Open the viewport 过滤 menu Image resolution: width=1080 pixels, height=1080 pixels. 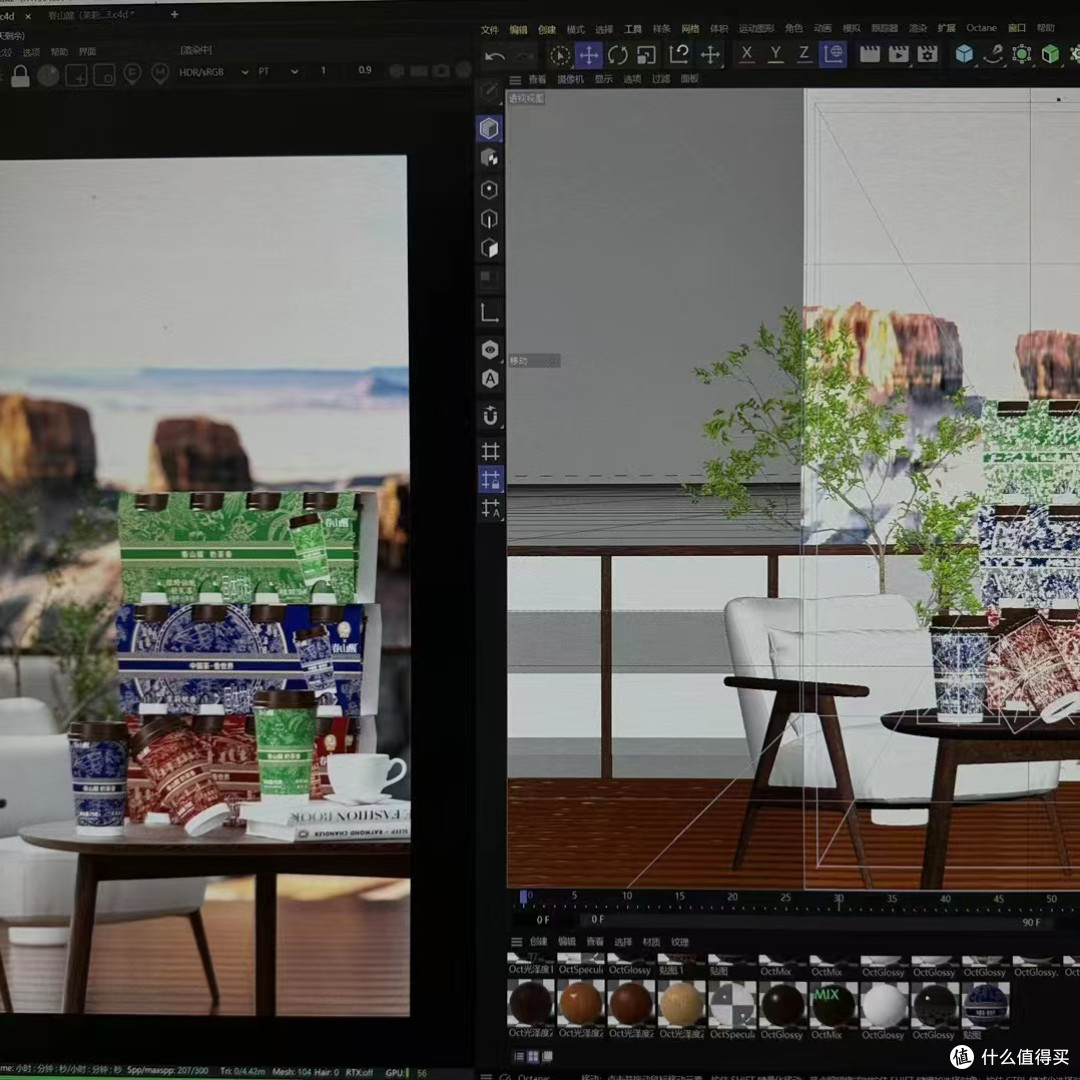[x=661, y=79]
